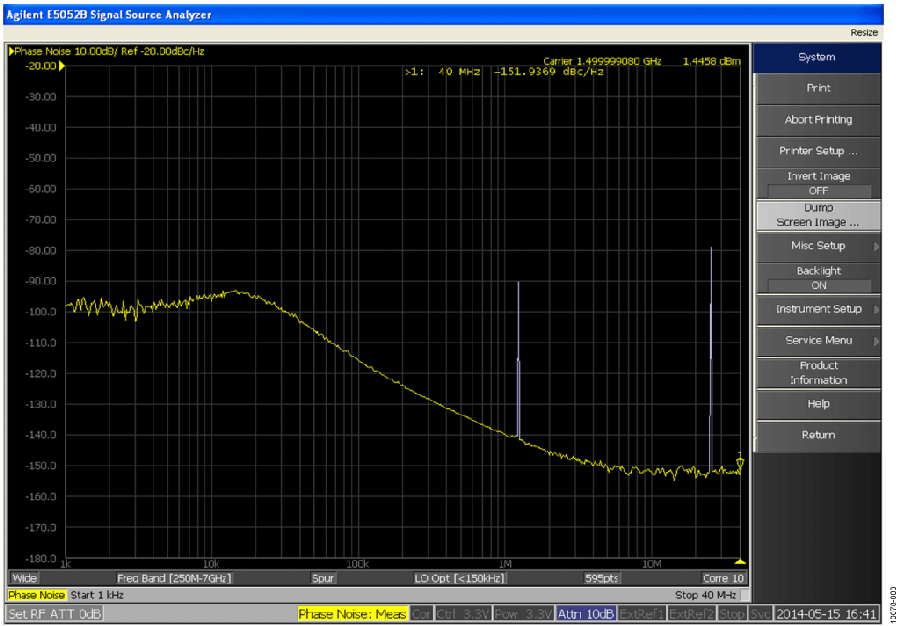
Task: Open Product Information softkey
Action: pyautogui.click(x=818, y=373)
